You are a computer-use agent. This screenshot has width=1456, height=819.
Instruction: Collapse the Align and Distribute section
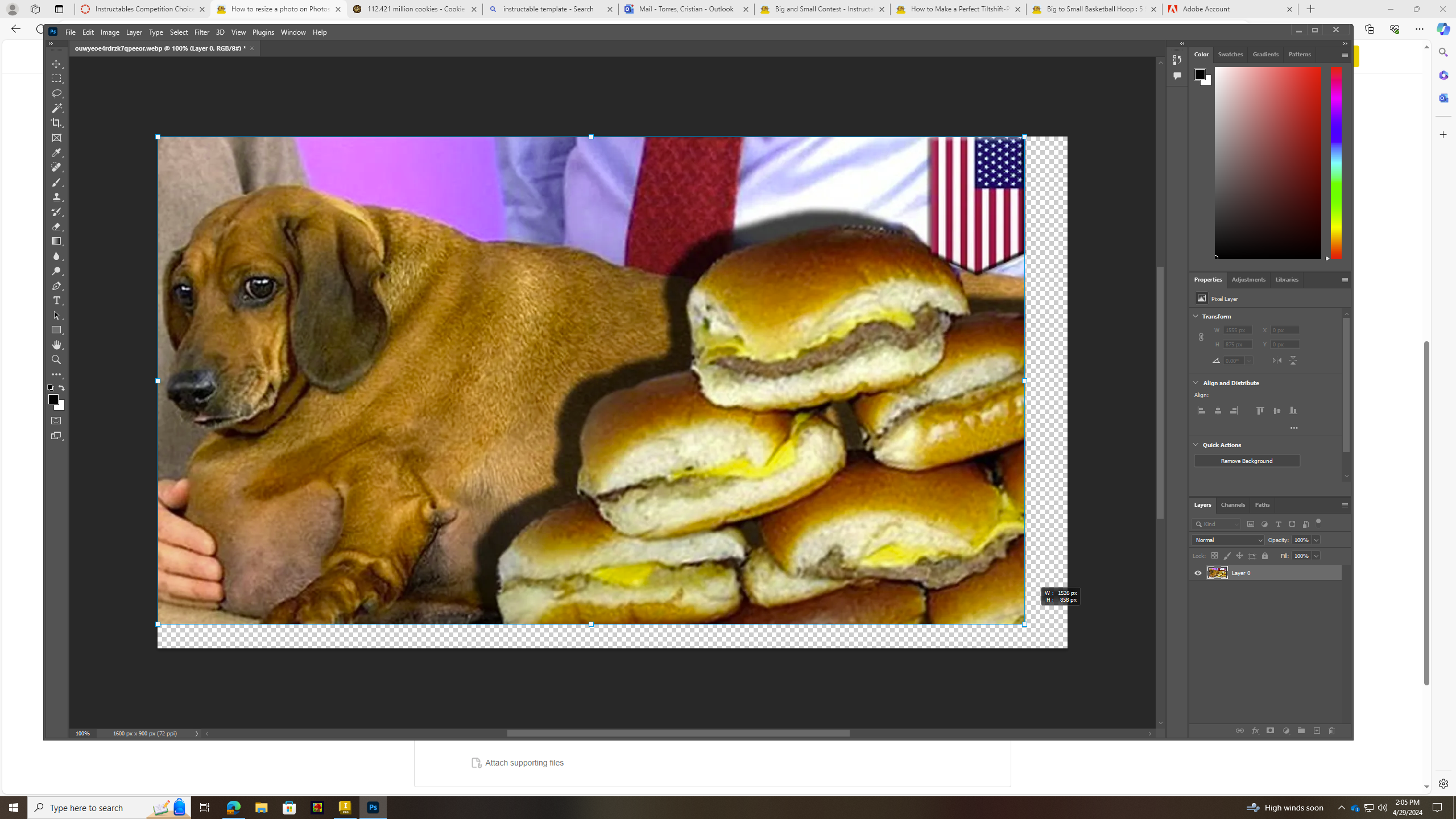coord(1196,382)
